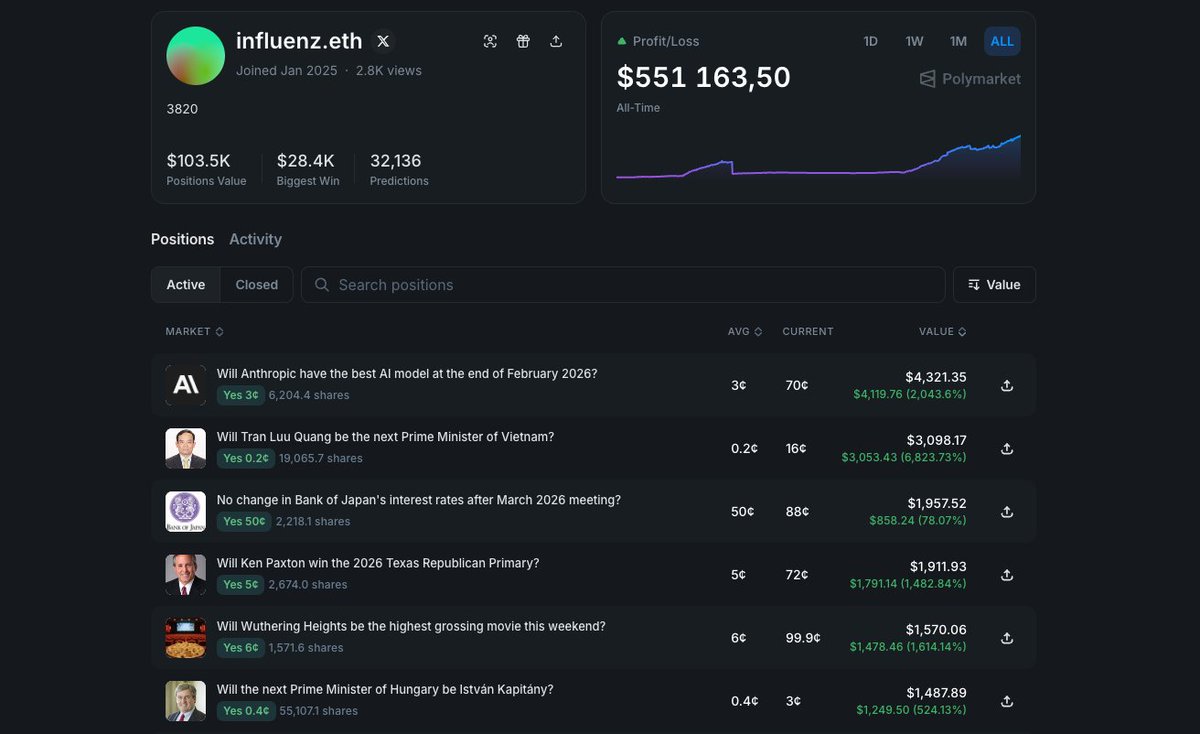Image resolution: width=1200 pixels, height=734 pixels.
Task: Click the Anthropic market logo
Action: click(186, 385)
